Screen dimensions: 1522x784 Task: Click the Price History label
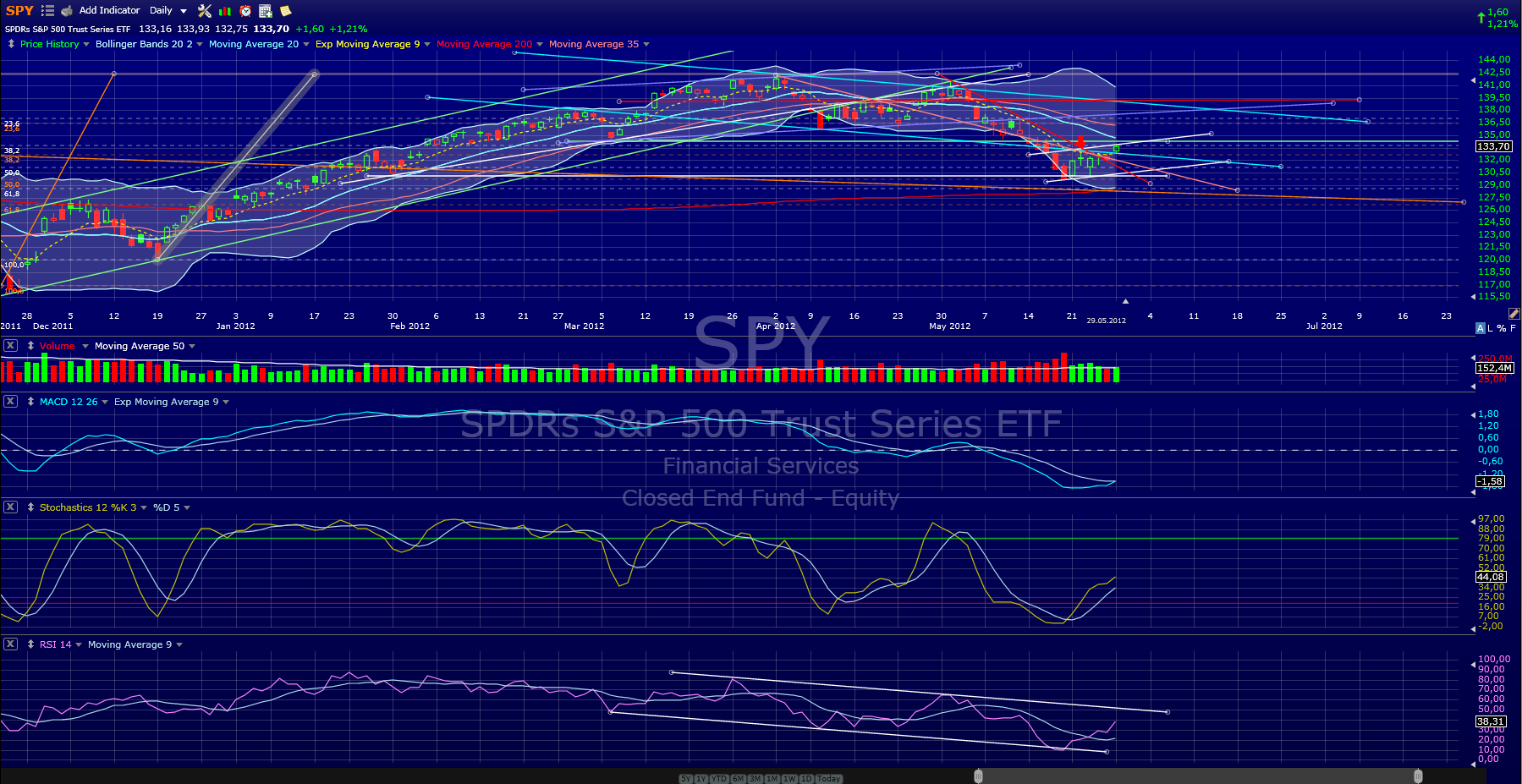50,44
